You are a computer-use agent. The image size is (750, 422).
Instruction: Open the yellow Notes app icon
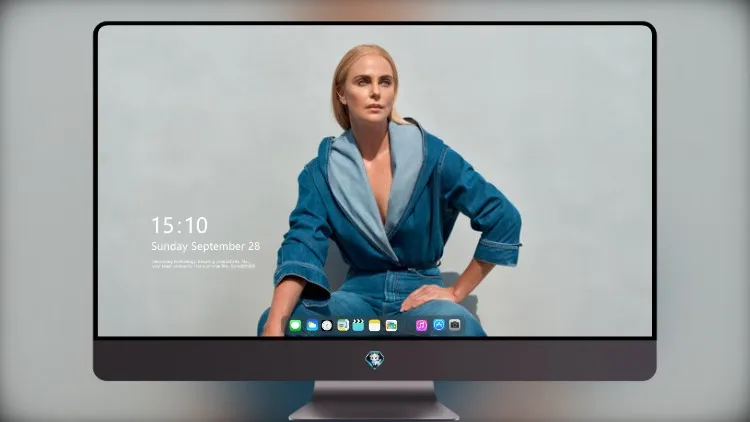tap(375, 326)
